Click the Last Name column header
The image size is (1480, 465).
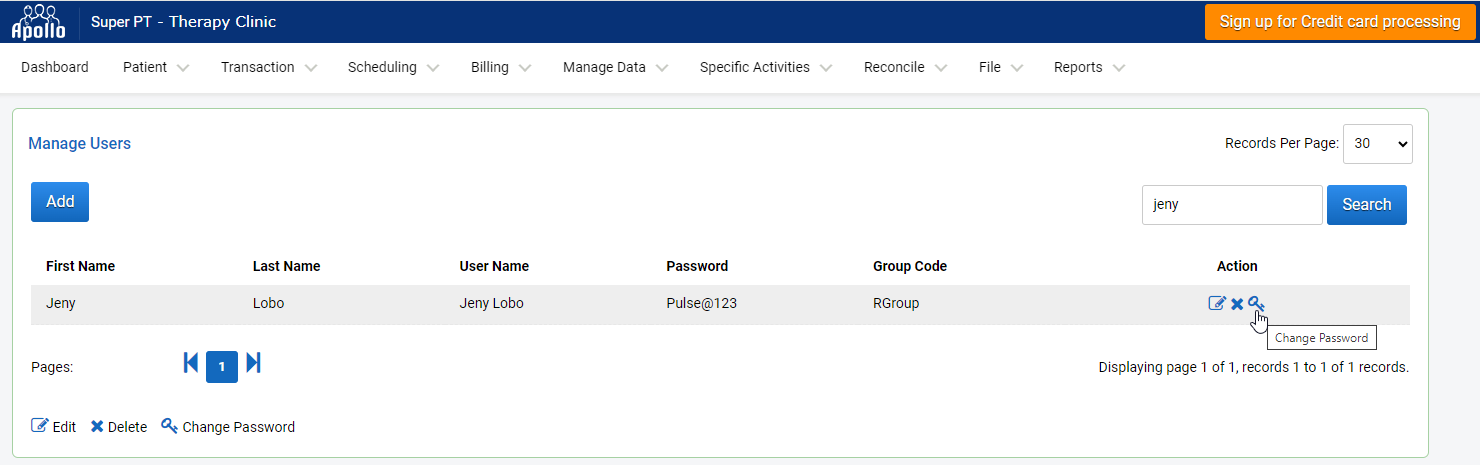[286, 266]
